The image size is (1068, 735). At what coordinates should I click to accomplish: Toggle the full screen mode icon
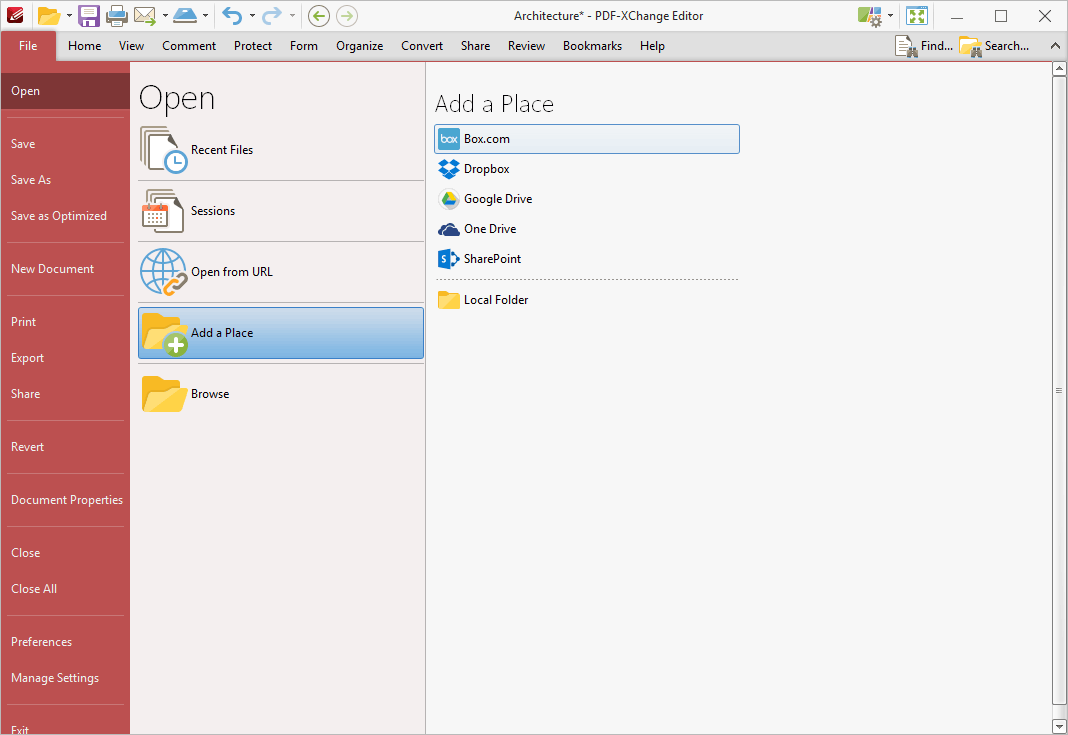(917, 16)
